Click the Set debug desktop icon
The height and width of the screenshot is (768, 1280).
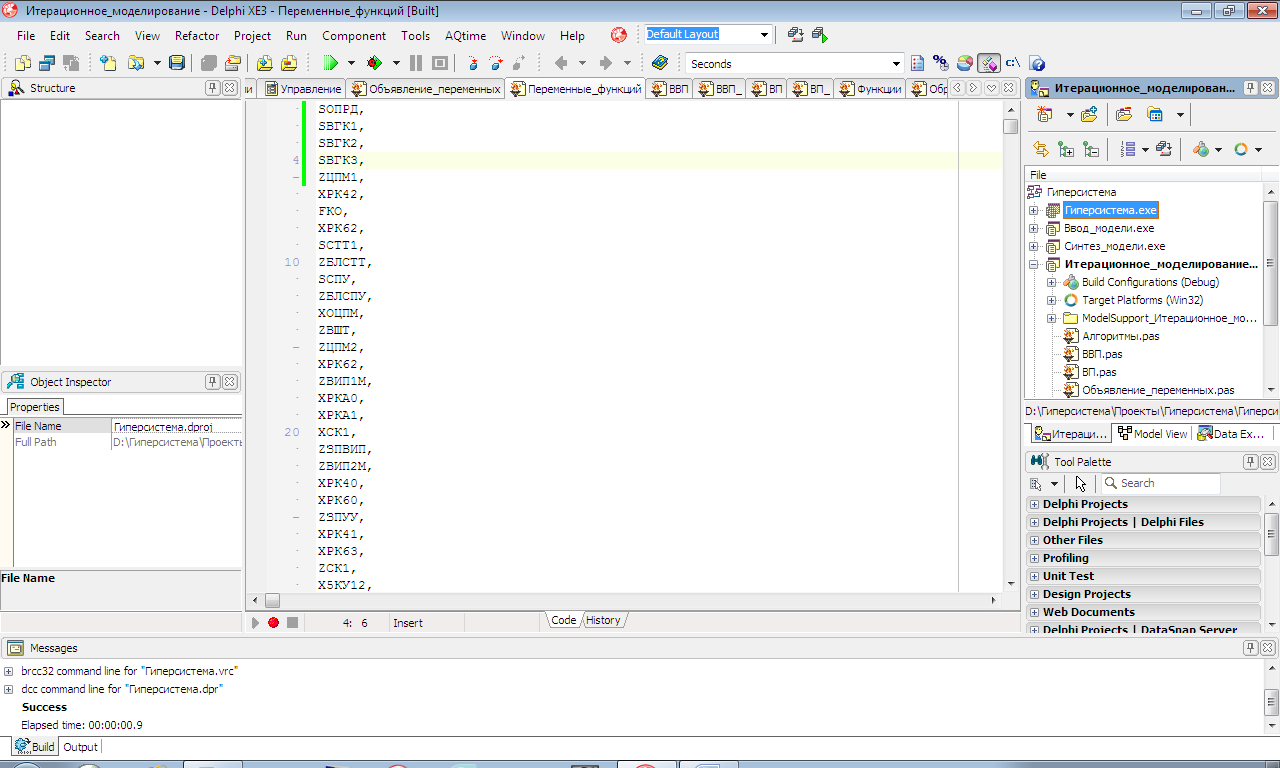(x=820, y=34)
